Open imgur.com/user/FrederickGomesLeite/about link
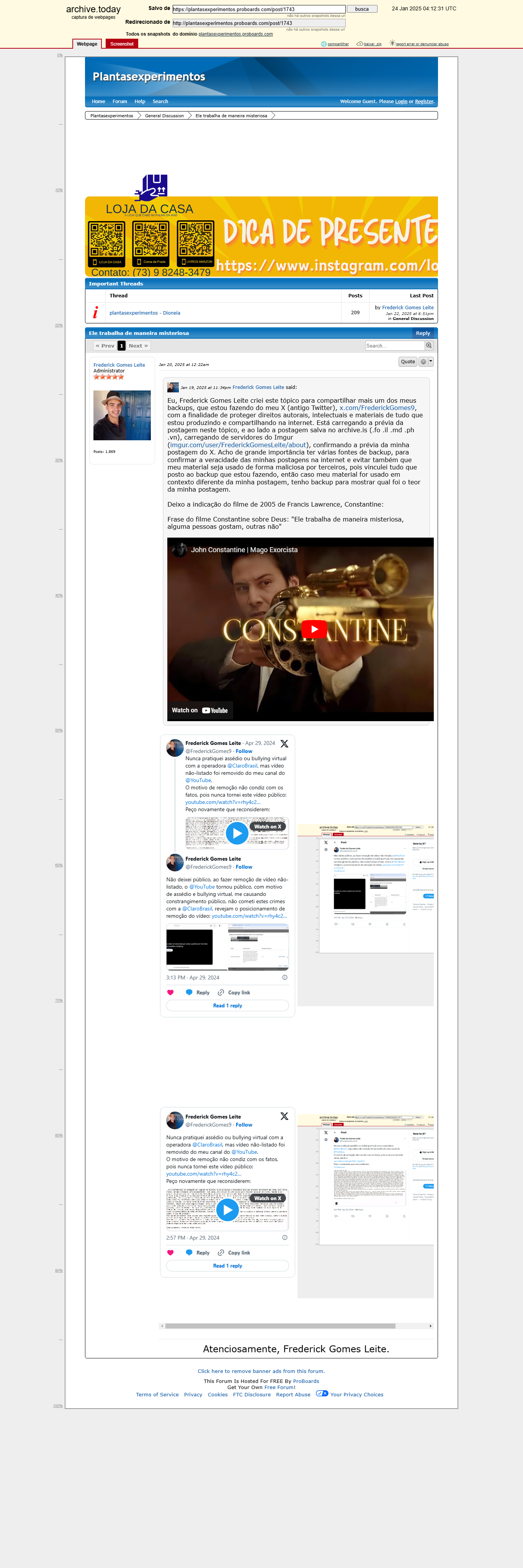The image size is (523, 1568). click(239, 445)
